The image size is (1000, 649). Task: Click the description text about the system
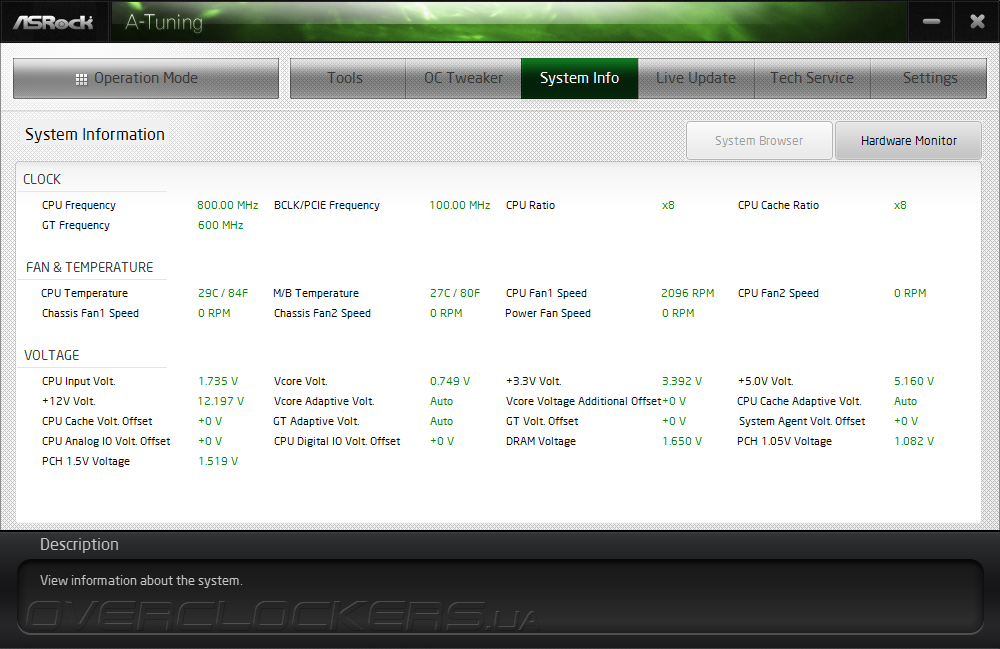(x=142, y=581)
